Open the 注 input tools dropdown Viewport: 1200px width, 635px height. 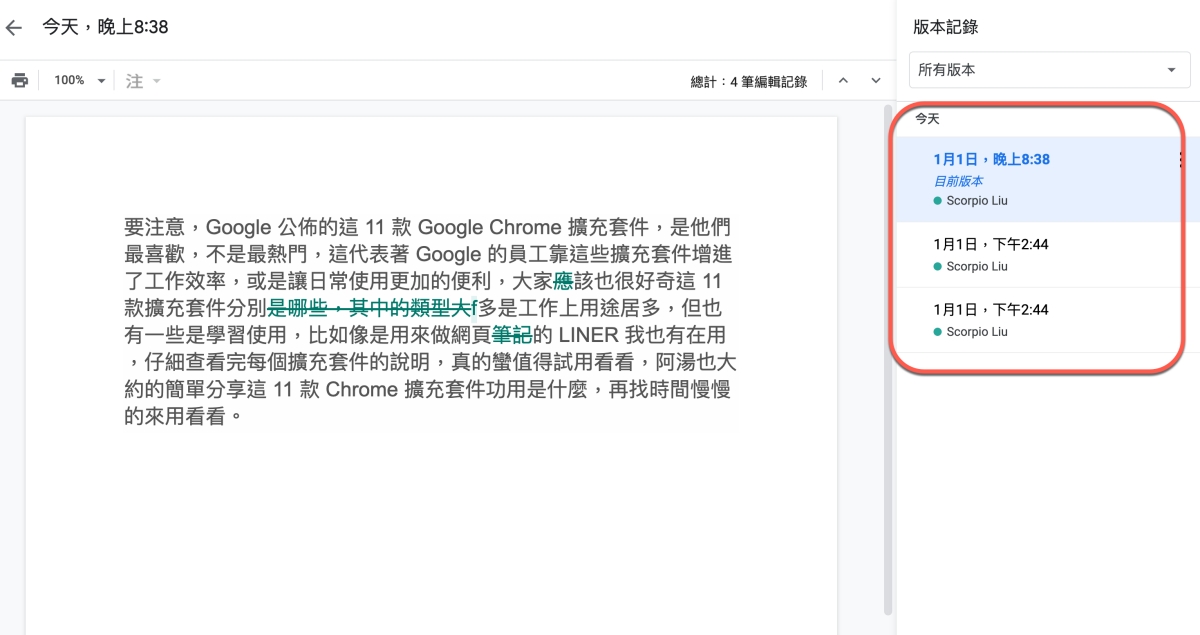tap(143, 81)
